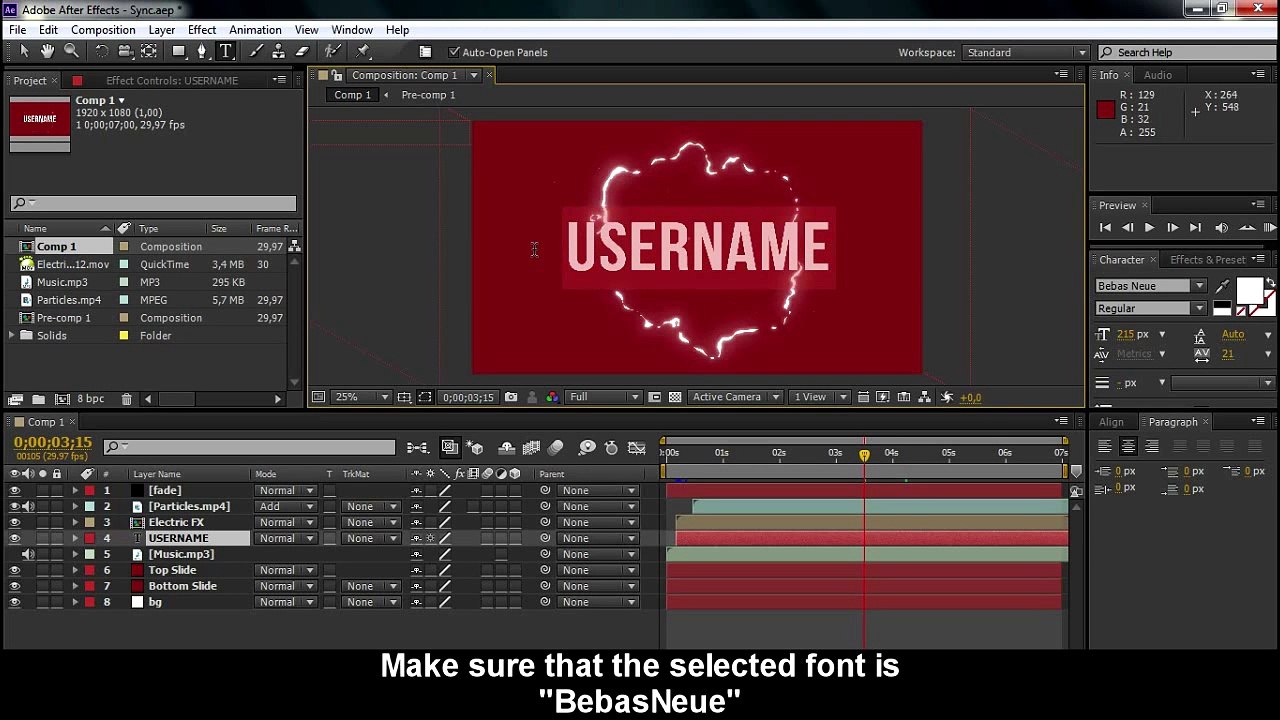
Task: Select the Rotation tool
Action: (x=102, y=51)
